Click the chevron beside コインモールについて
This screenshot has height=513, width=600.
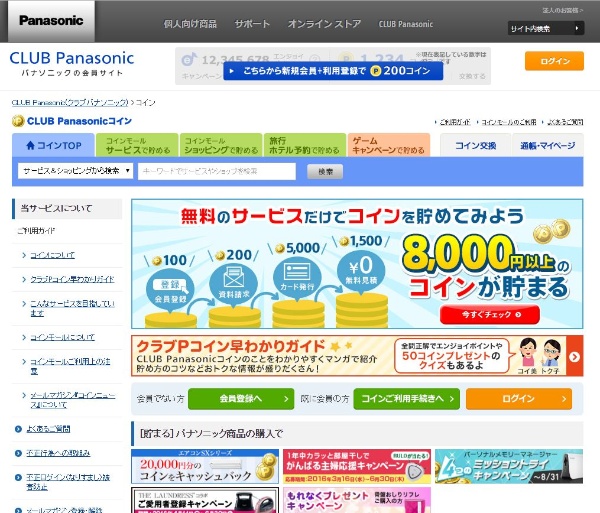(x=24, y=337)
